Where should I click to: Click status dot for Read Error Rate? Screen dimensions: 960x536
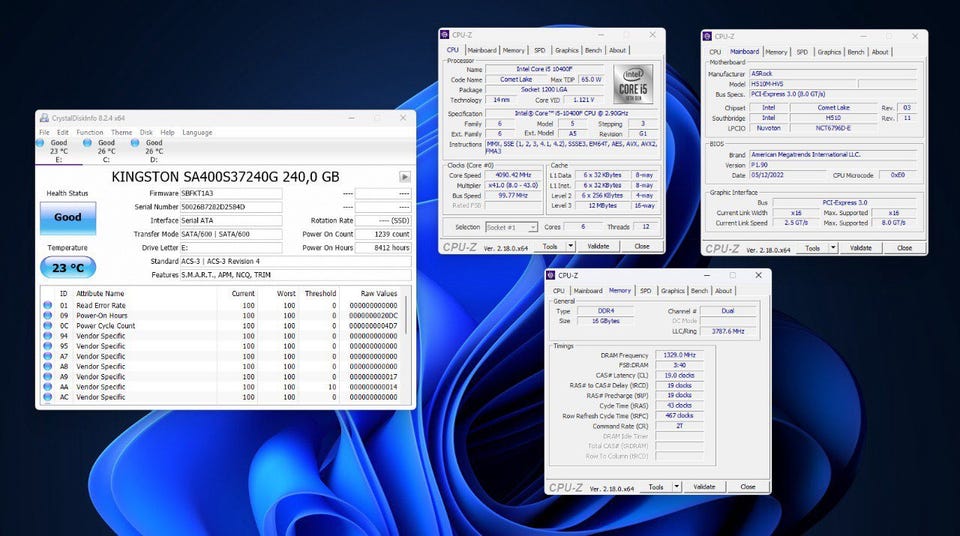[x=47, y=305]
